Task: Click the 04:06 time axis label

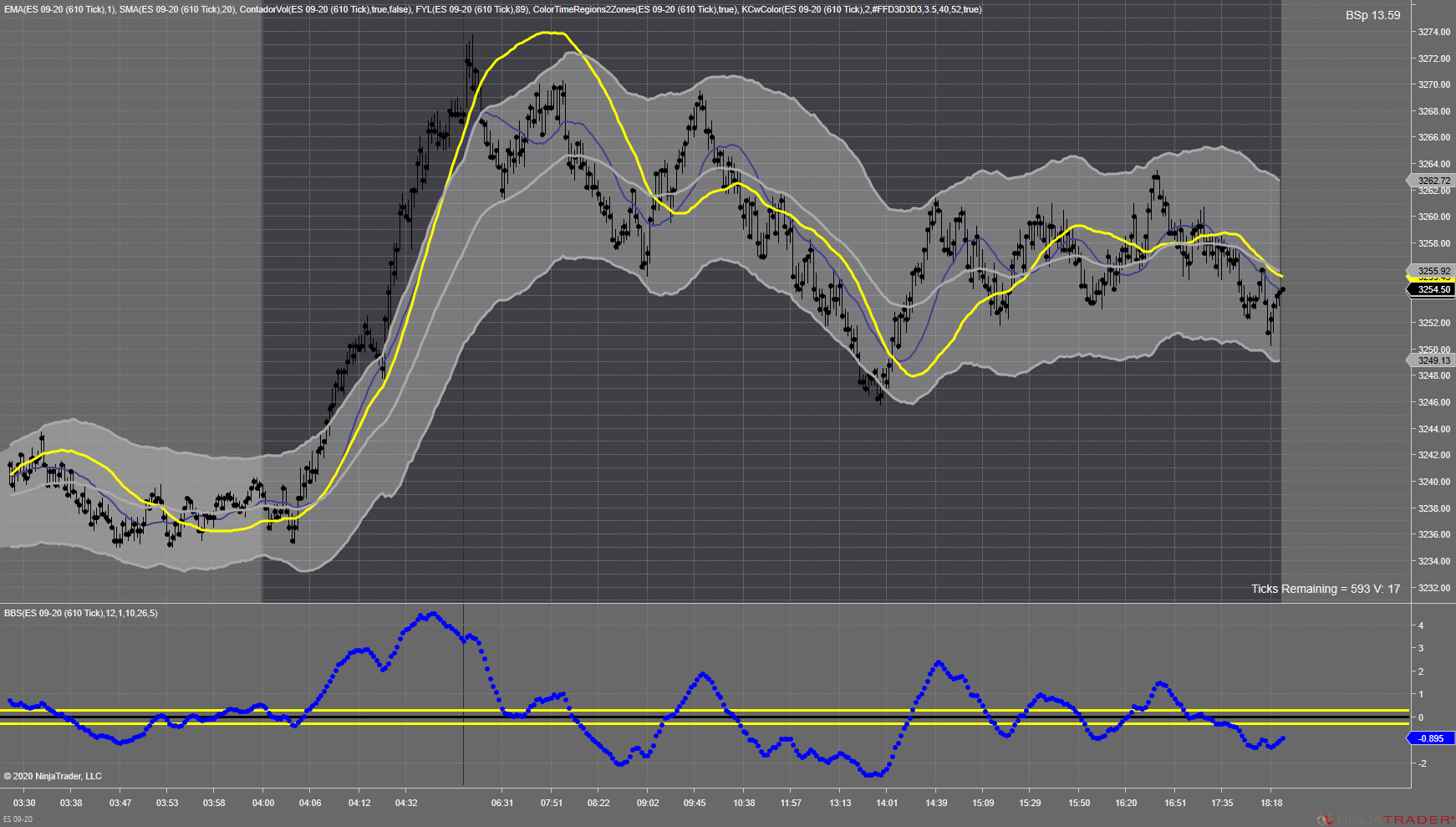Action: [x=310, y=804]
